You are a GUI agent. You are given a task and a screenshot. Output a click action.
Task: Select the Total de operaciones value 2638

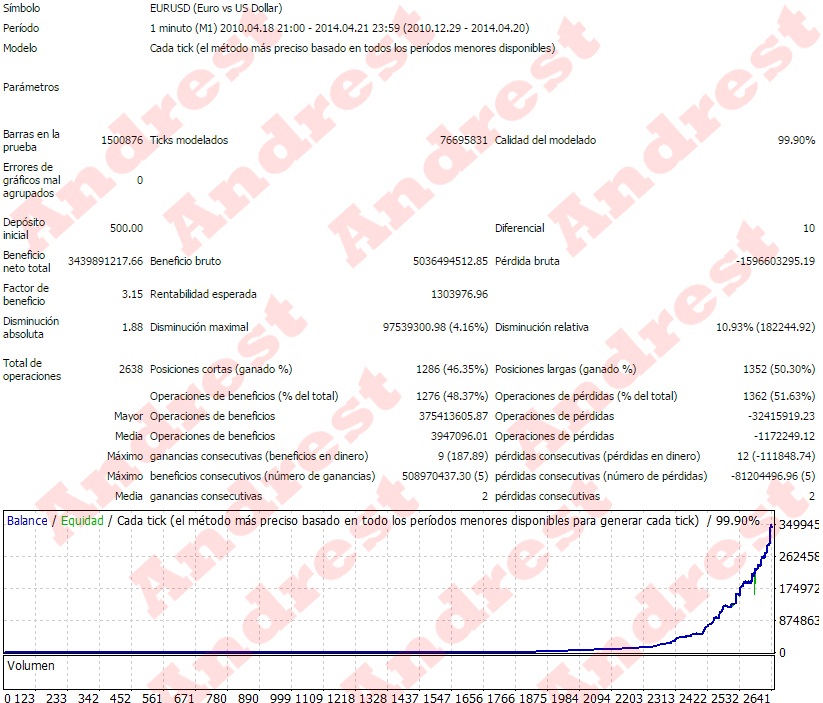[x=130, y=369]
